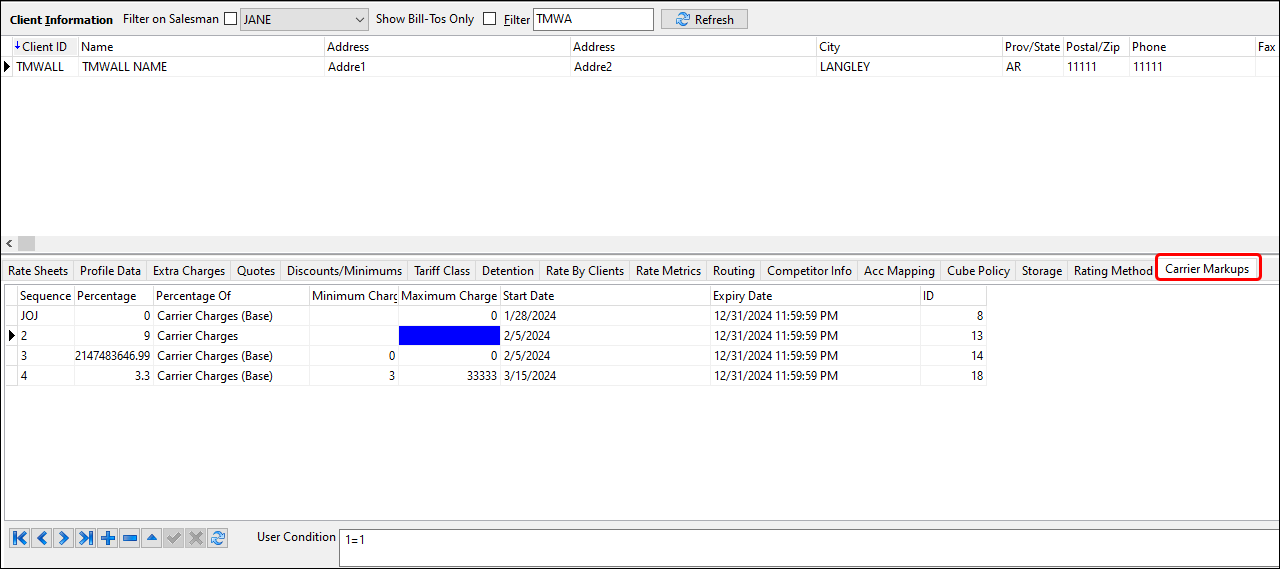Click the highlighted blue Maximum Charge cell
Image resolution: width=1280 pixels, height=569 pixels.
click(449, 336)
